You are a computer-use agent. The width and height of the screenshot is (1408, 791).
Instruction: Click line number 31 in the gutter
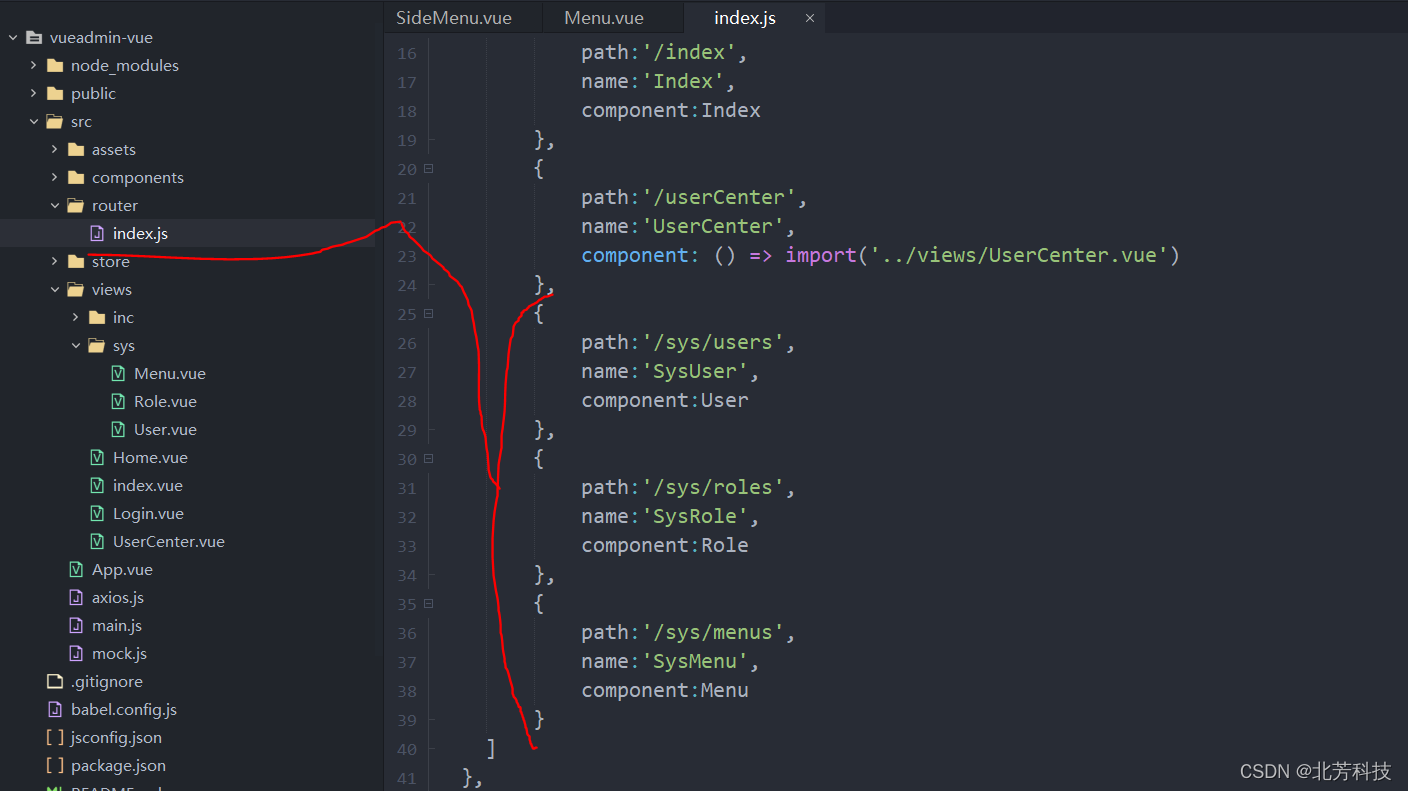(x=407, y=488)
